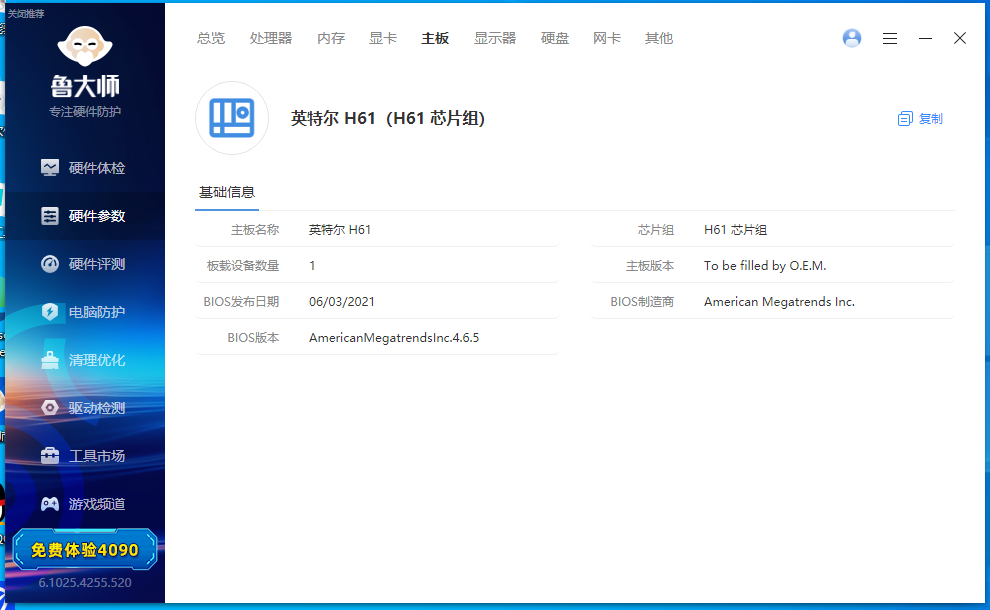Viewport: 990px width, 610px height.
Task: Click the value American Megatrends Inc.
Action: point(780,302)
